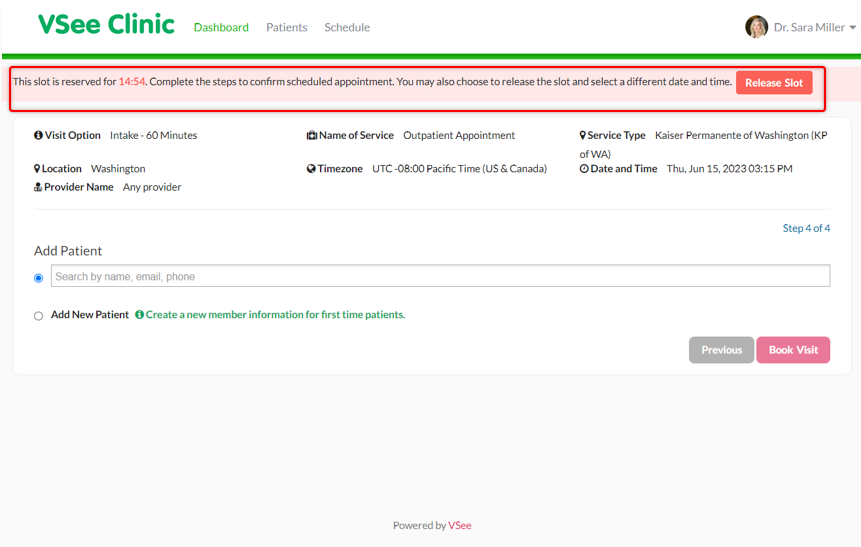The width and height of the screenshot is (861, 547).
Task: Select the search existing patient radio button
Action: pos(38,278)
